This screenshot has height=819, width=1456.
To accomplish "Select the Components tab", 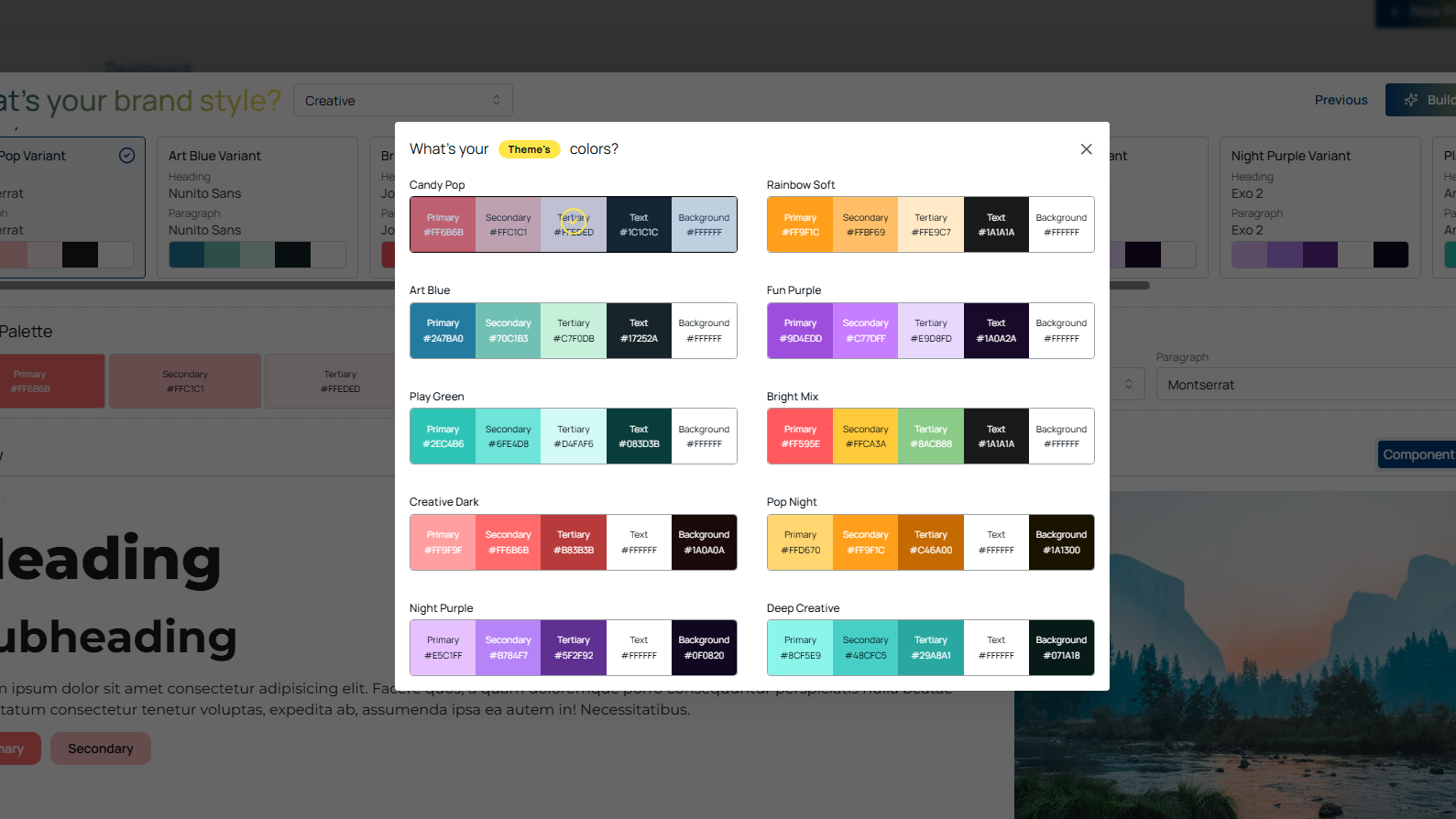I will click(x=1418, y=454).
